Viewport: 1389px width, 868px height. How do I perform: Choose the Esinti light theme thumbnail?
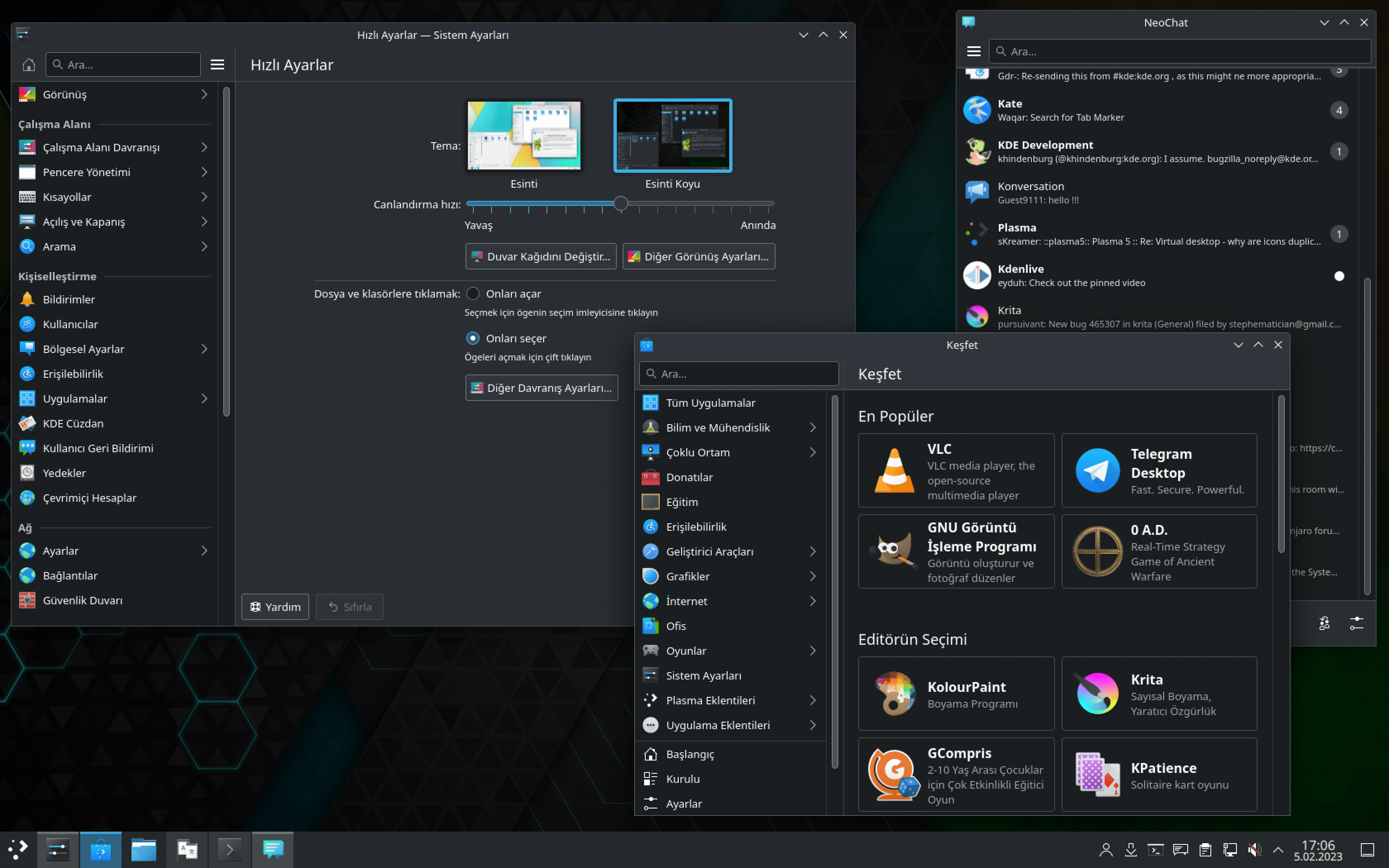pos(523,136)
